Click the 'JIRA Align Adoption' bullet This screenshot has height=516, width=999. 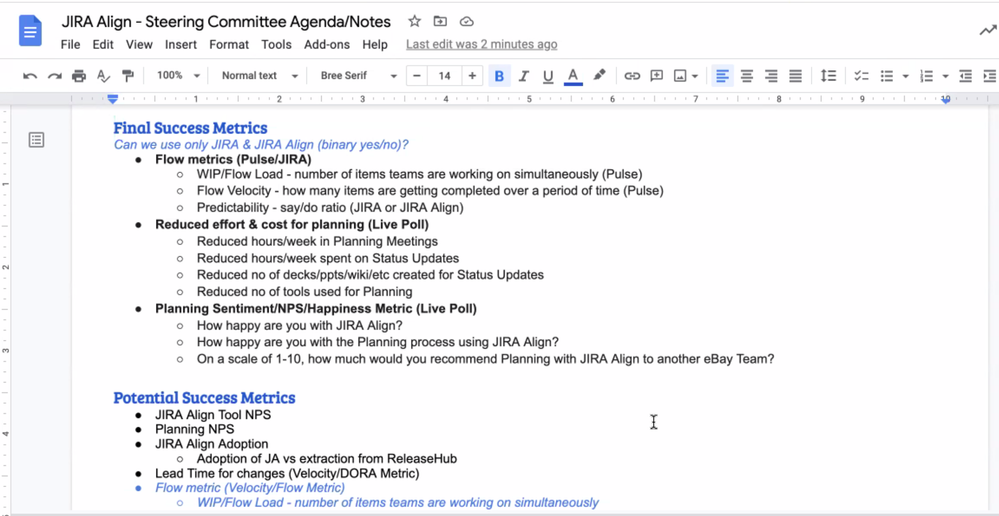(212, 443)
